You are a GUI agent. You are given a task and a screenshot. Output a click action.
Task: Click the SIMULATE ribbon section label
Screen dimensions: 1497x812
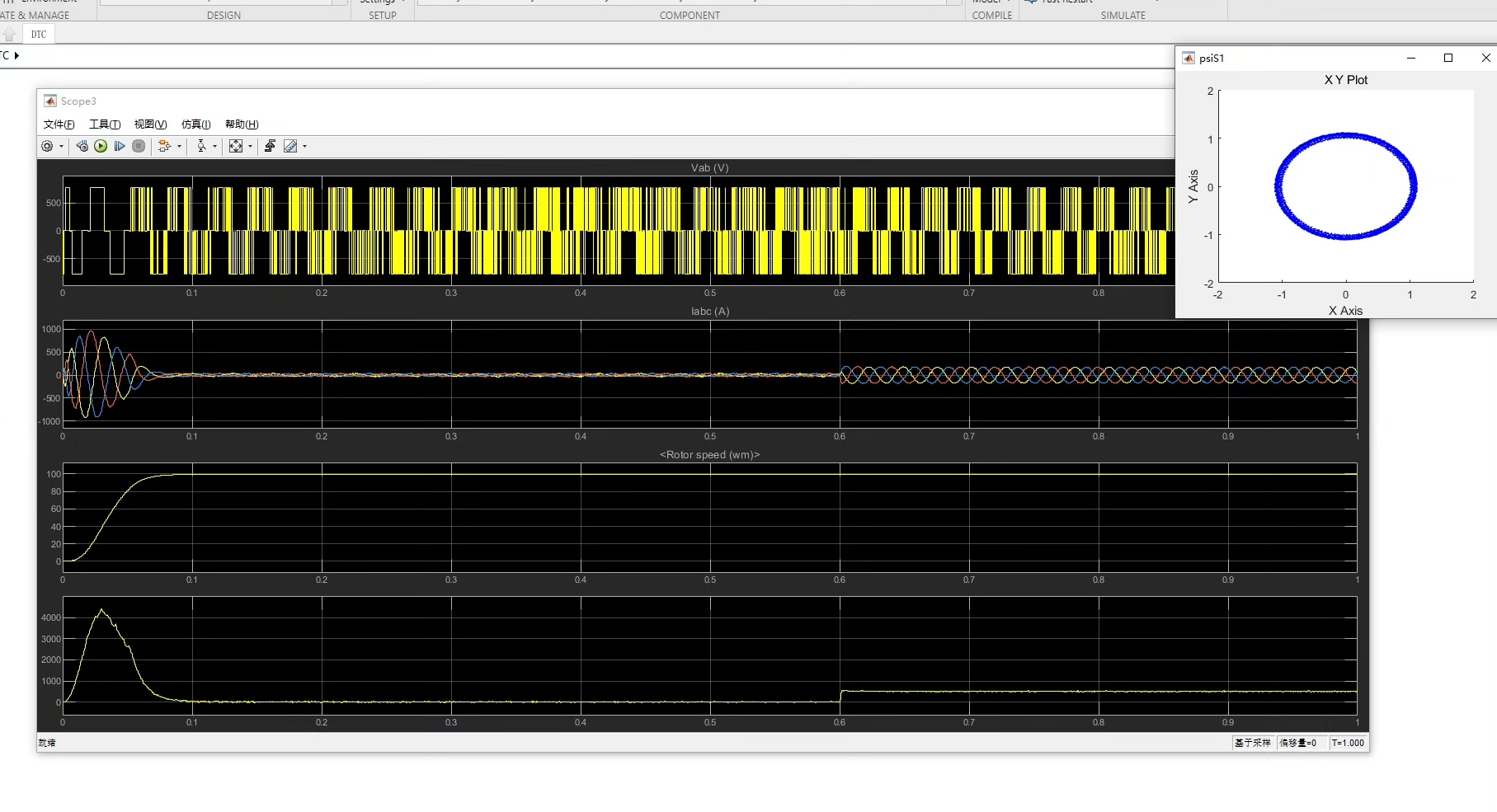coord(1123,16)
